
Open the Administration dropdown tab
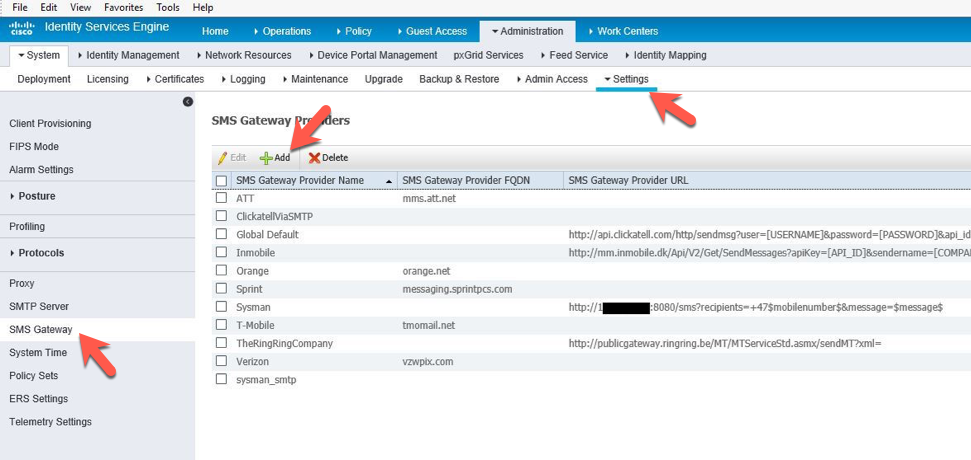(527, 31)
